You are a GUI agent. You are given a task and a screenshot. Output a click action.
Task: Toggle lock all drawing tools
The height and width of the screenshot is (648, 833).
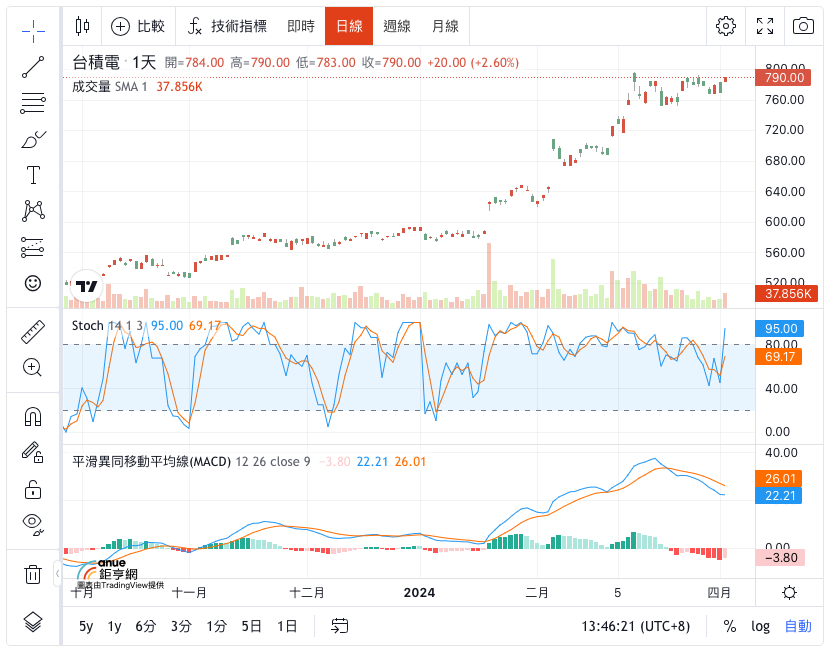[33, 489]
